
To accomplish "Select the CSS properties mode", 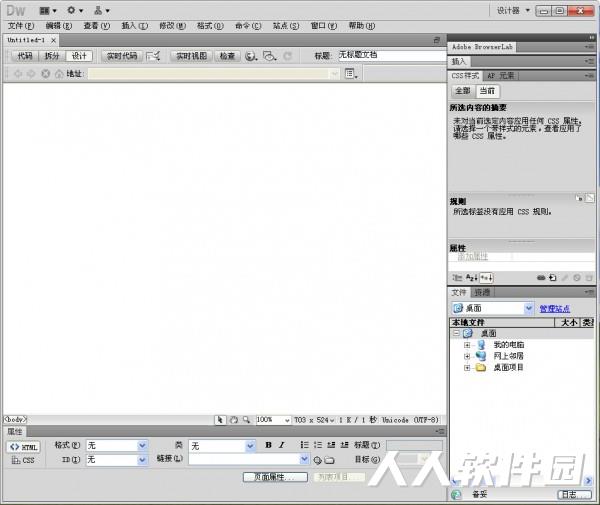I will click(x=23, y=460).
